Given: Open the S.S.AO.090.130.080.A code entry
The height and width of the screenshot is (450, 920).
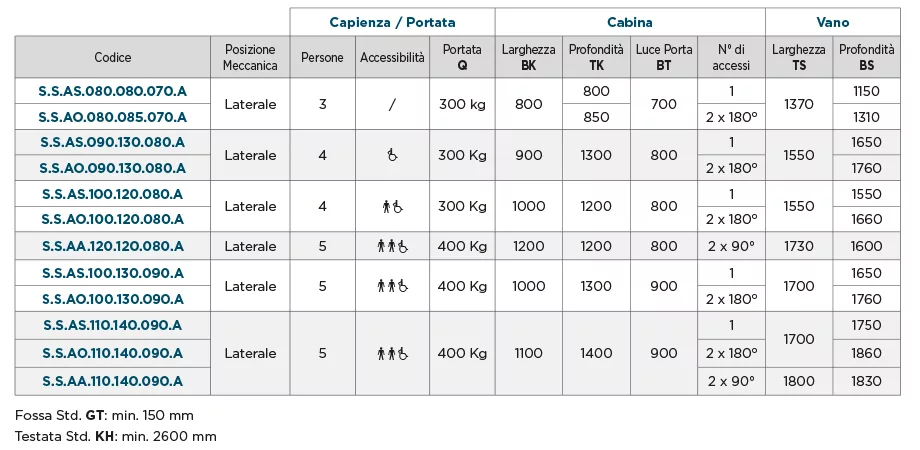Looking at the screenshot, I should [x=113, y=168].
